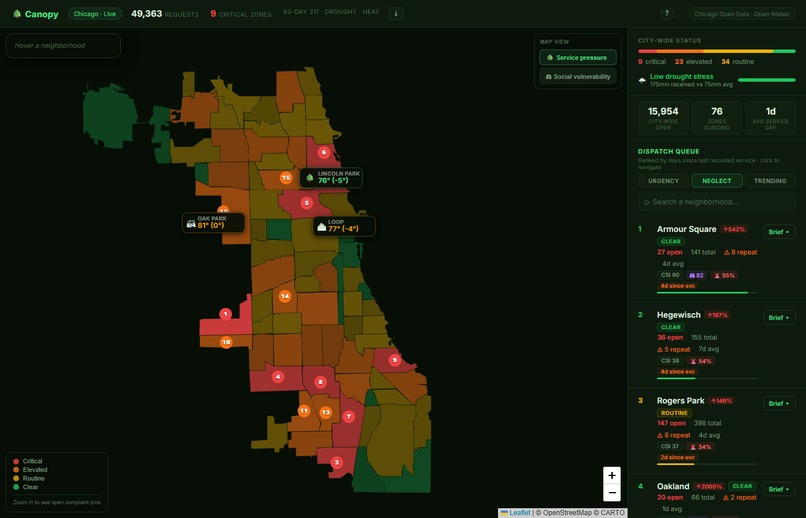Click the Lincoln Park weather tree icon
Screen dimensions: 806x518
pyautogui.click(x=310, y=177)
